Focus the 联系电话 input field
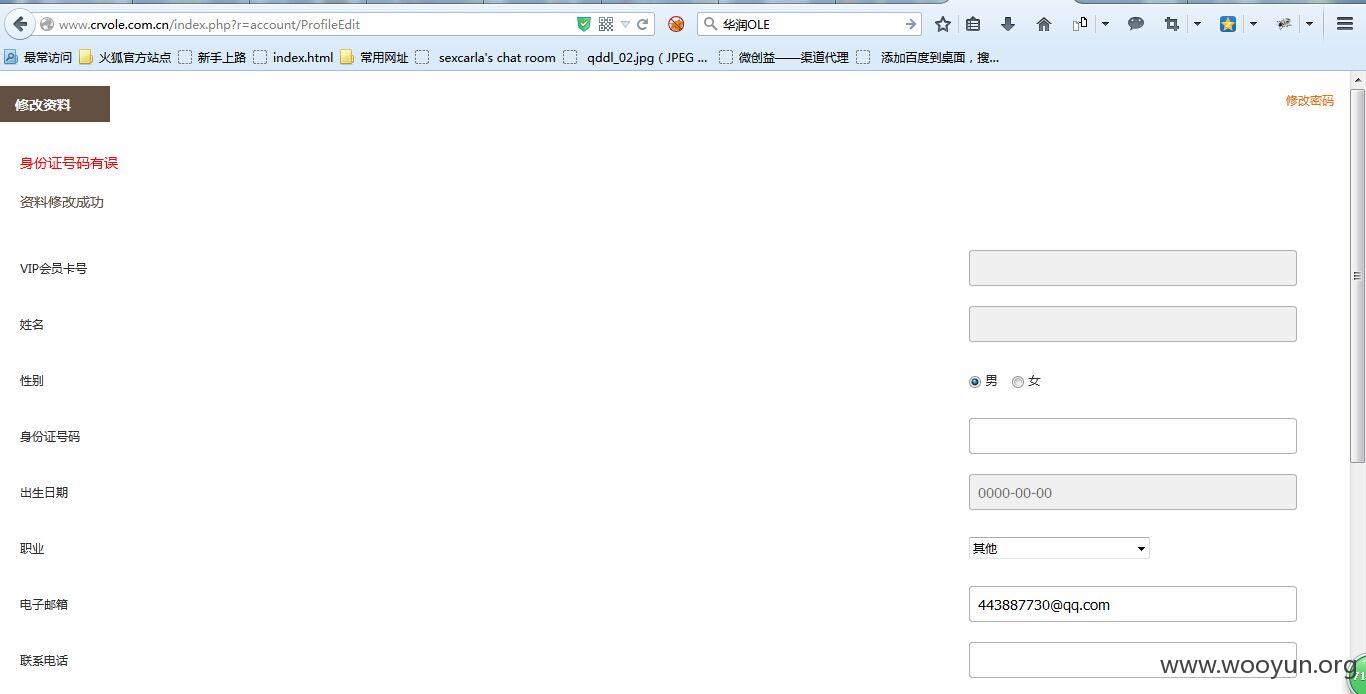This screenshot has width=1366, height=694. 1132,660
